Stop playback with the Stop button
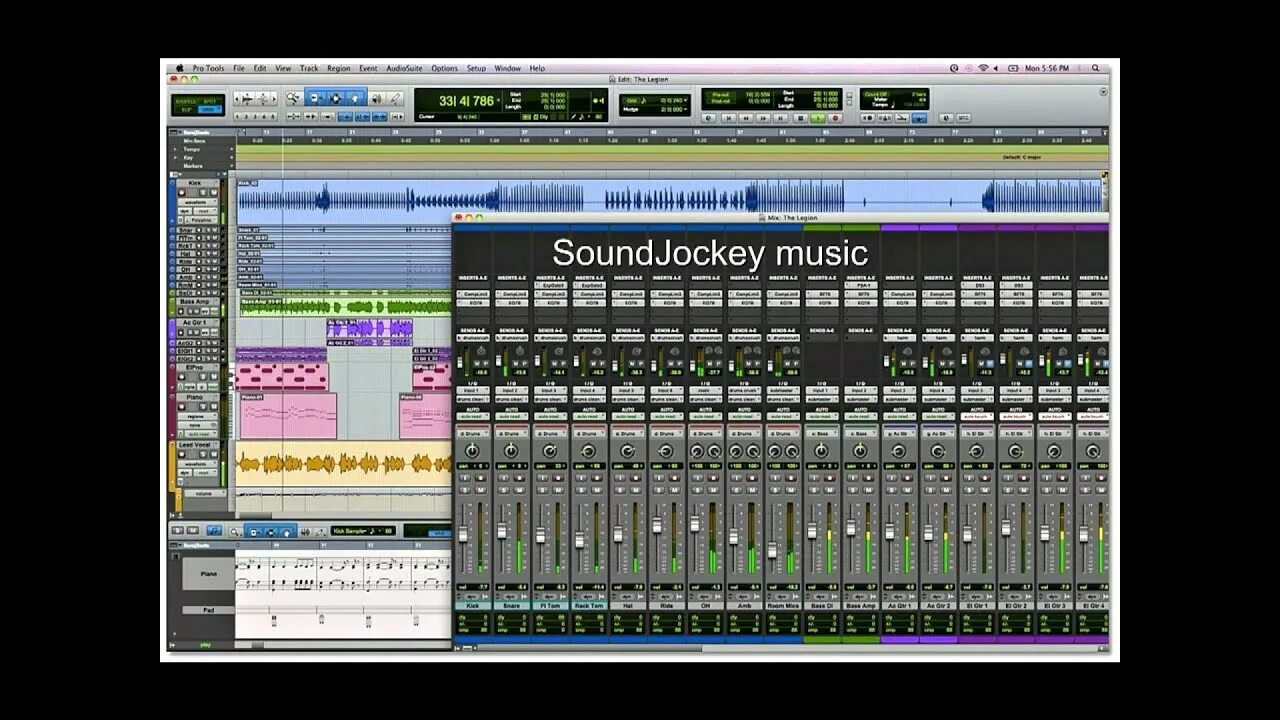 coord(800,117)
